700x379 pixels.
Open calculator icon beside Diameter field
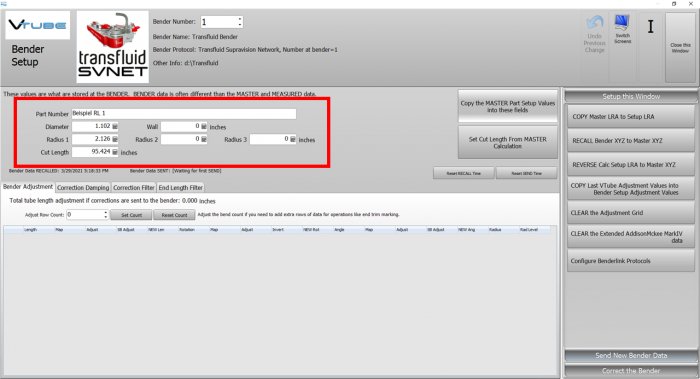[x=115, y=127]
